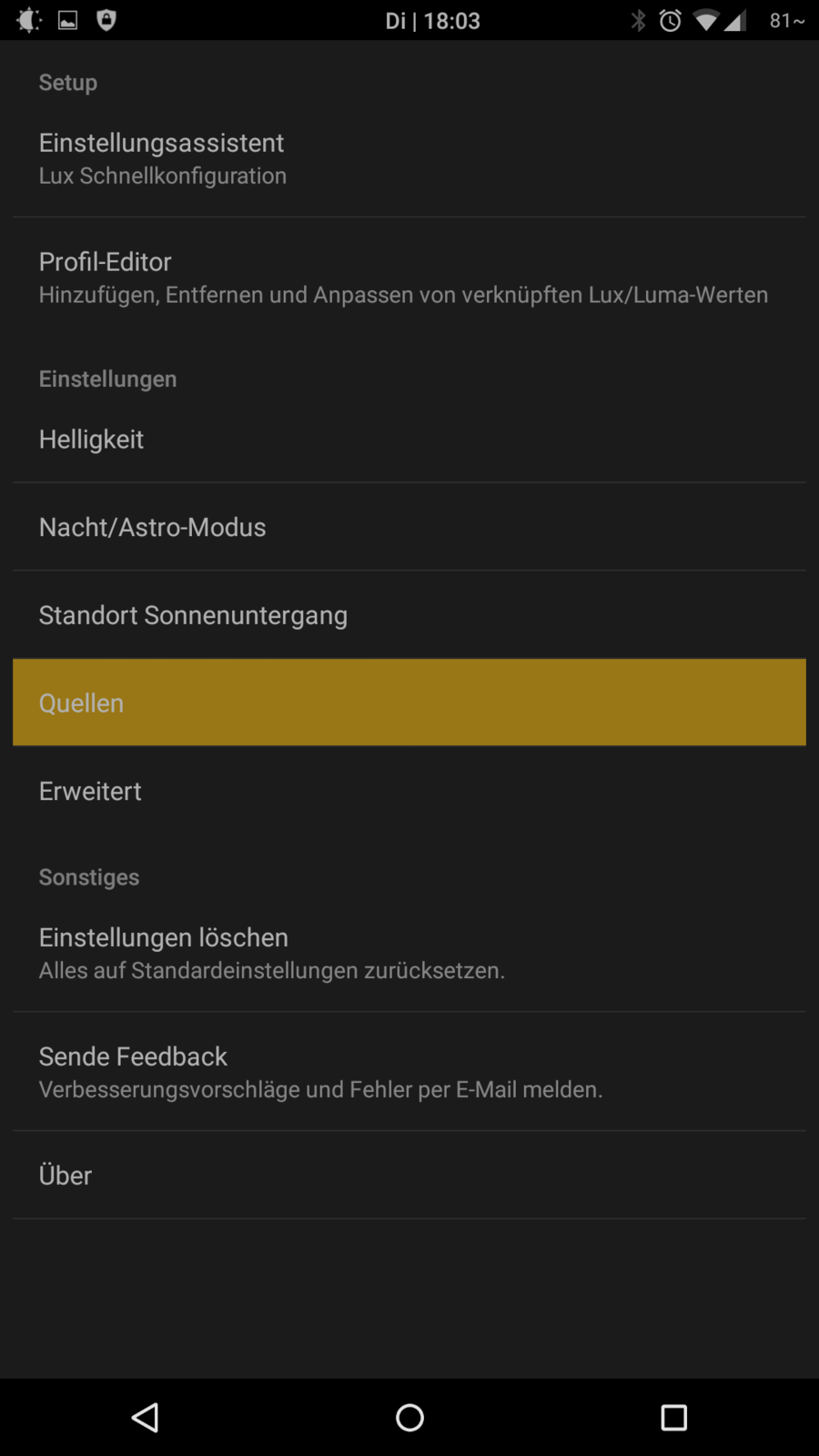Select the highlighted Quellen entry
Screen dimensions: 819x1456
point(409,703)
